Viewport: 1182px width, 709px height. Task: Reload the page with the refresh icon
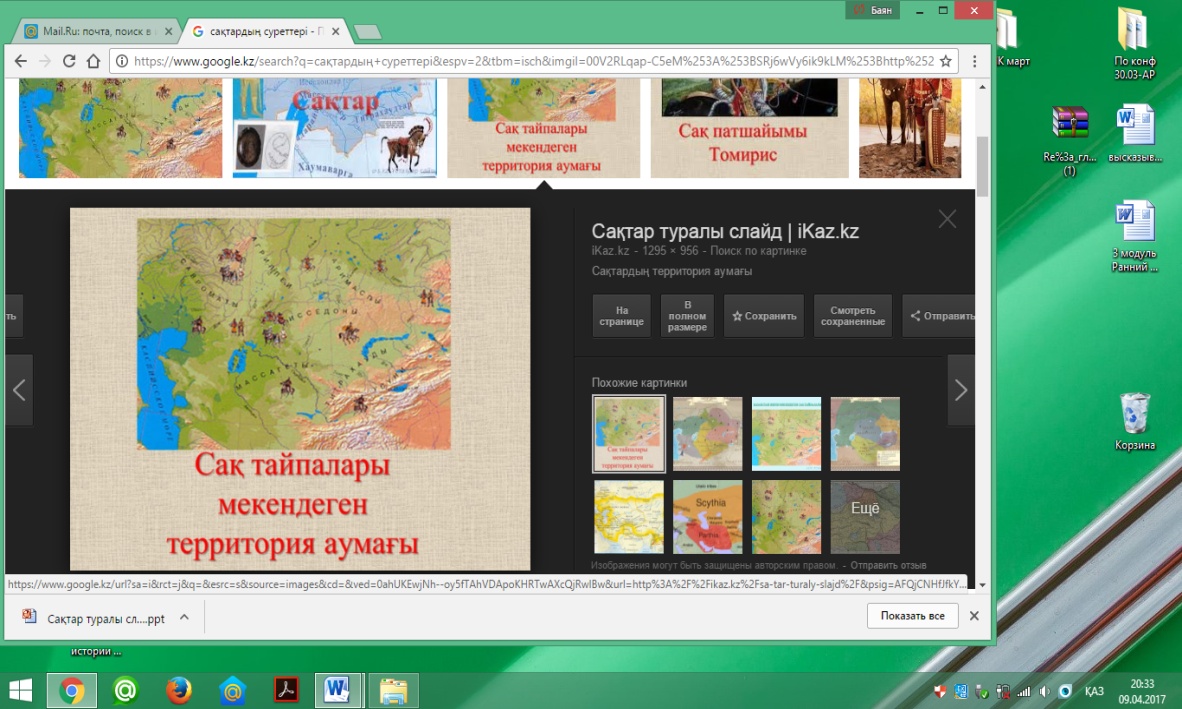pos(69,61)
